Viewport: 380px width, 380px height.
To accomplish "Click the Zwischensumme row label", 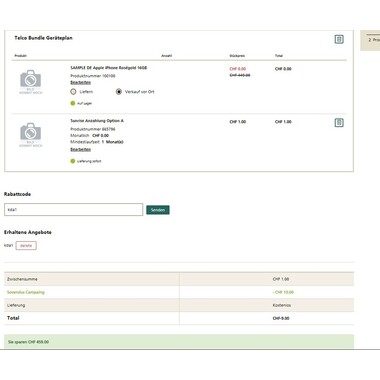I will tap(22, 279).
